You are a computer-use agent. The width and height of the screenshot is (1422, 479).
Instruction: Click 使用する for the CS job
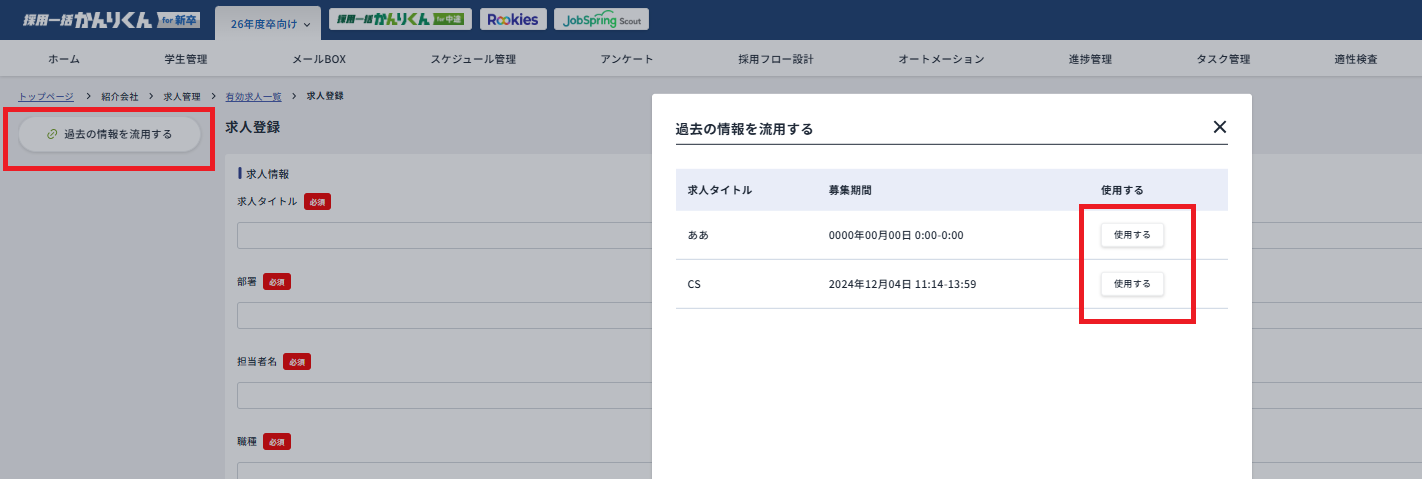(1132, 284)
